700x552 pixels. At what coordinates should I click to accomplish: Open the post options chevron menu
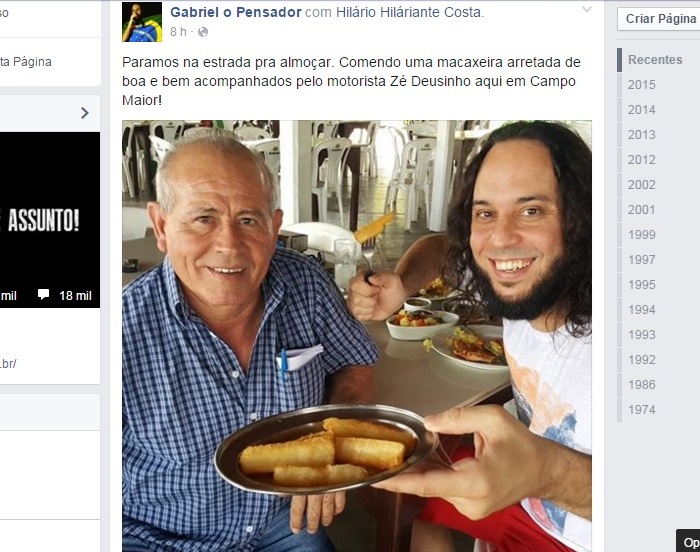pos(587,9)
